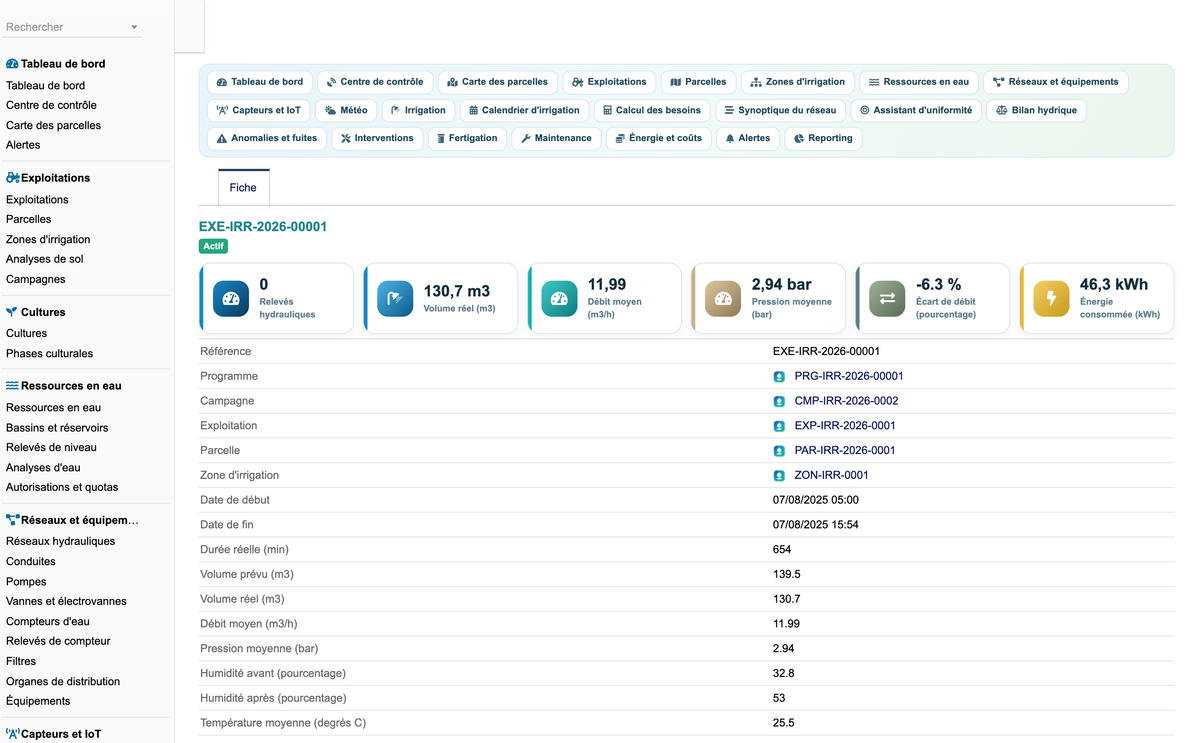
Task: Click the Écart de débit arrows icon
Action: coord(887,298)
